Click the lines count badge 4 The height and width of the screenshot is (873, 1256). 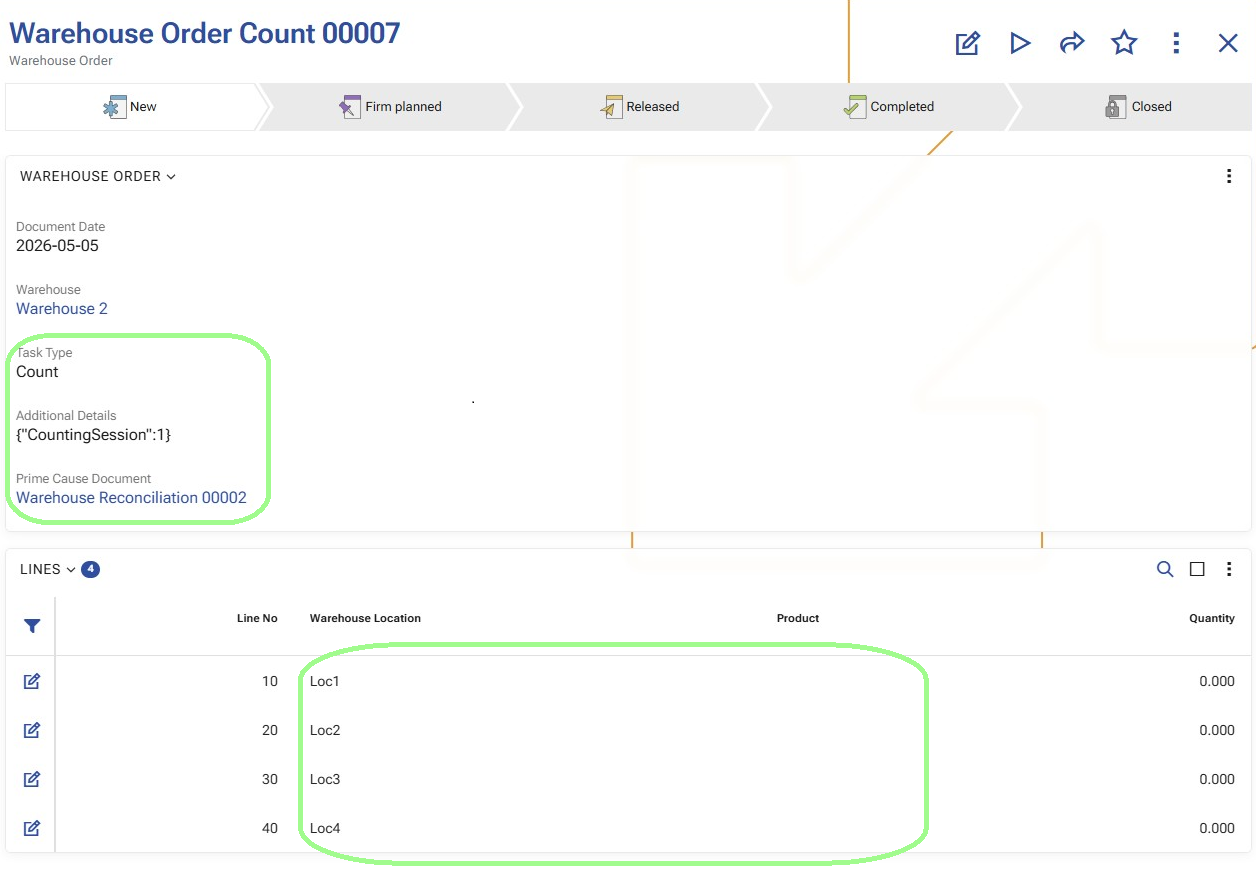[90, 570]
